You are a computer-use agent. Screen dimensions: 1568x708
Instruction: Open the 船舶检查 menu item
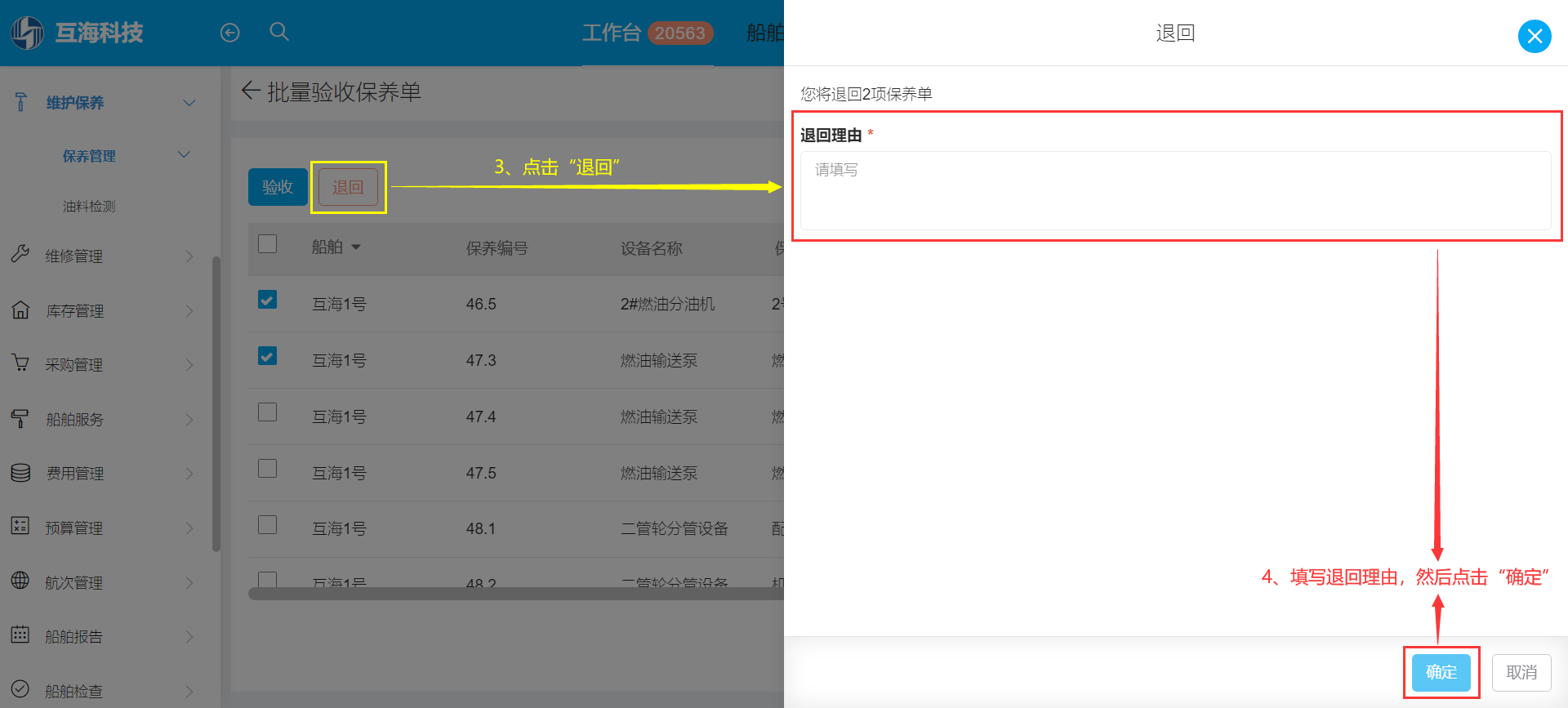point(74,692)
